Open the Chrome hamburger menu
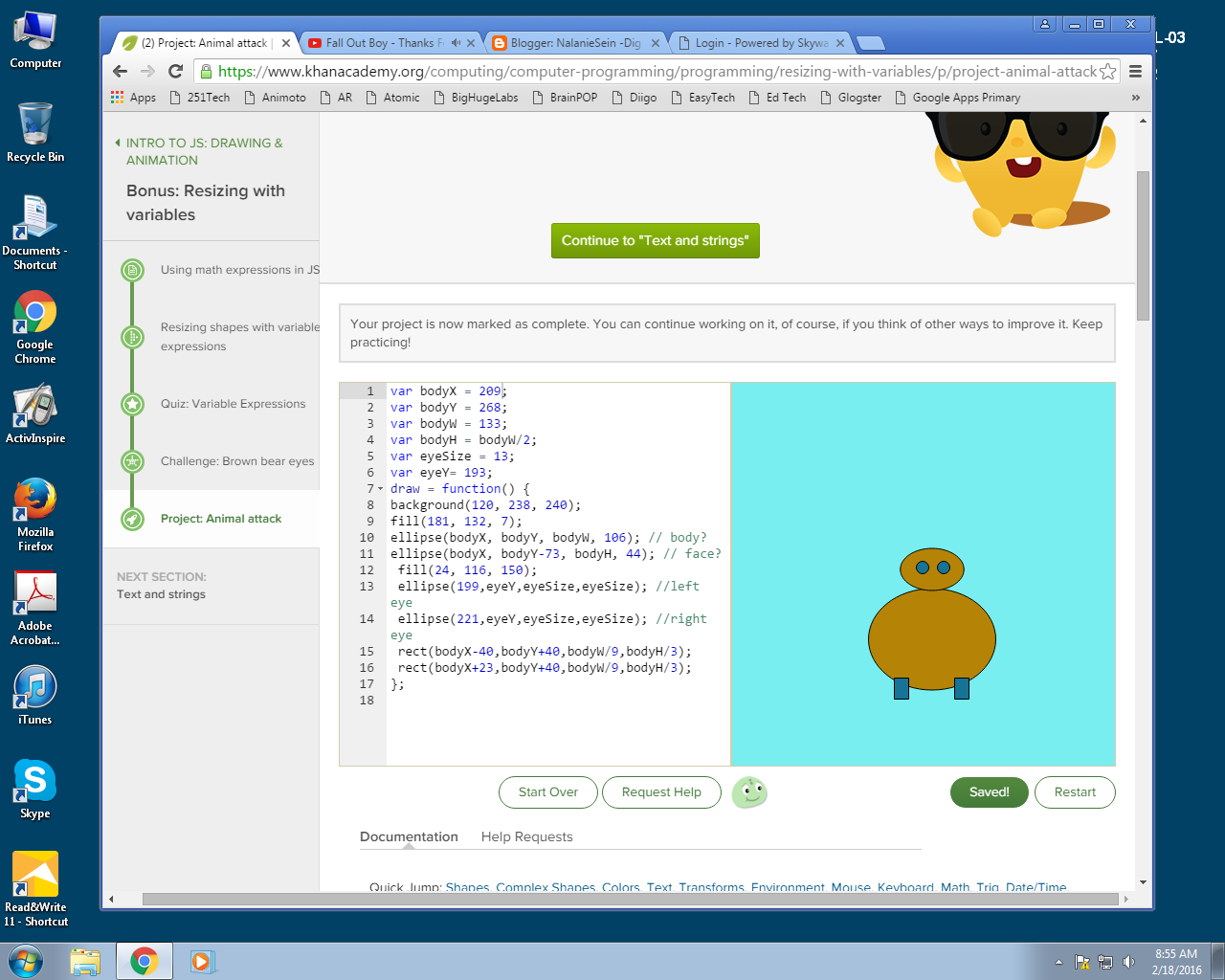1225x980 pixels. 1135,71
